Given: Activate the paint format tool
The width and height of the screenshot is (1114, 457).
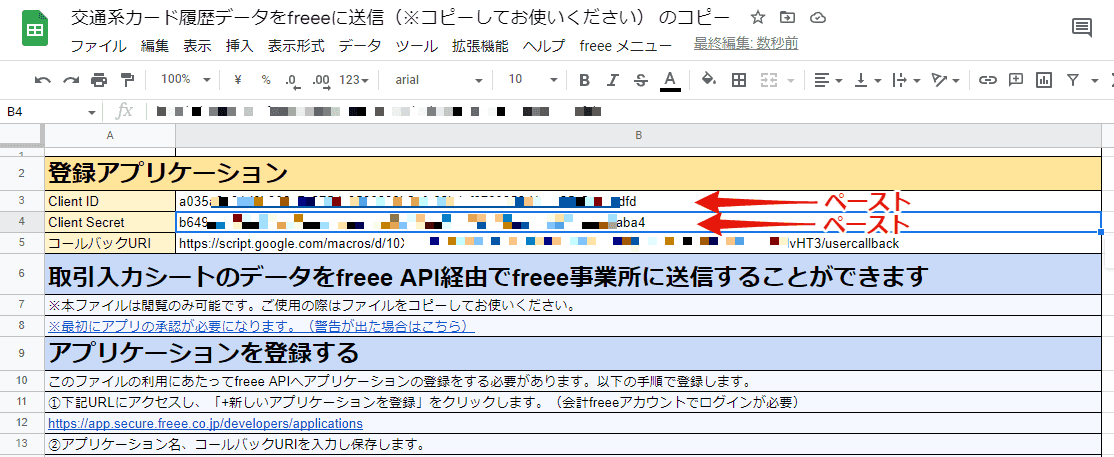Looking at the screenshot, I should pyautogui.click(x=127, y=80).
